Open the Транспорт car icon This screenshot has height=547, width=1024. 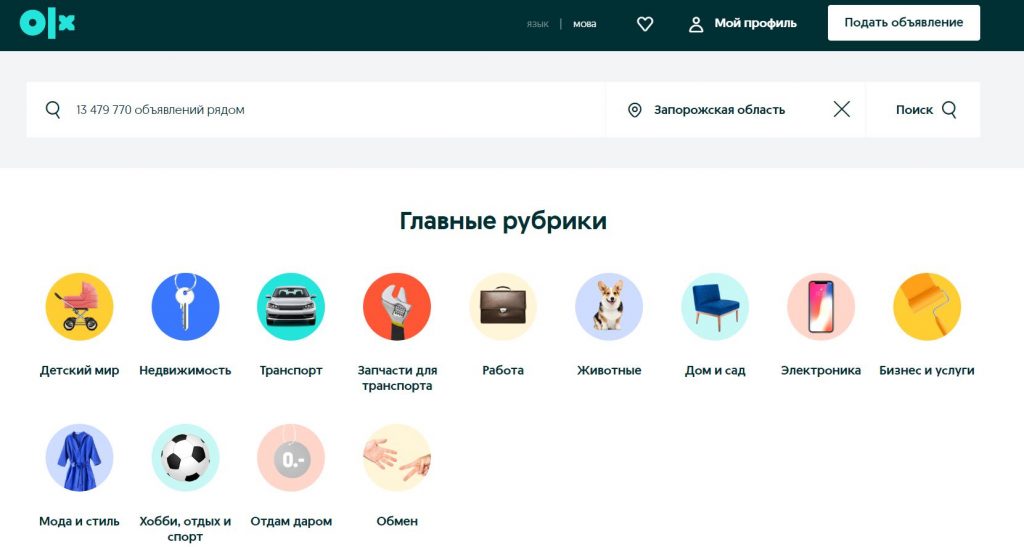click(291, 307)
